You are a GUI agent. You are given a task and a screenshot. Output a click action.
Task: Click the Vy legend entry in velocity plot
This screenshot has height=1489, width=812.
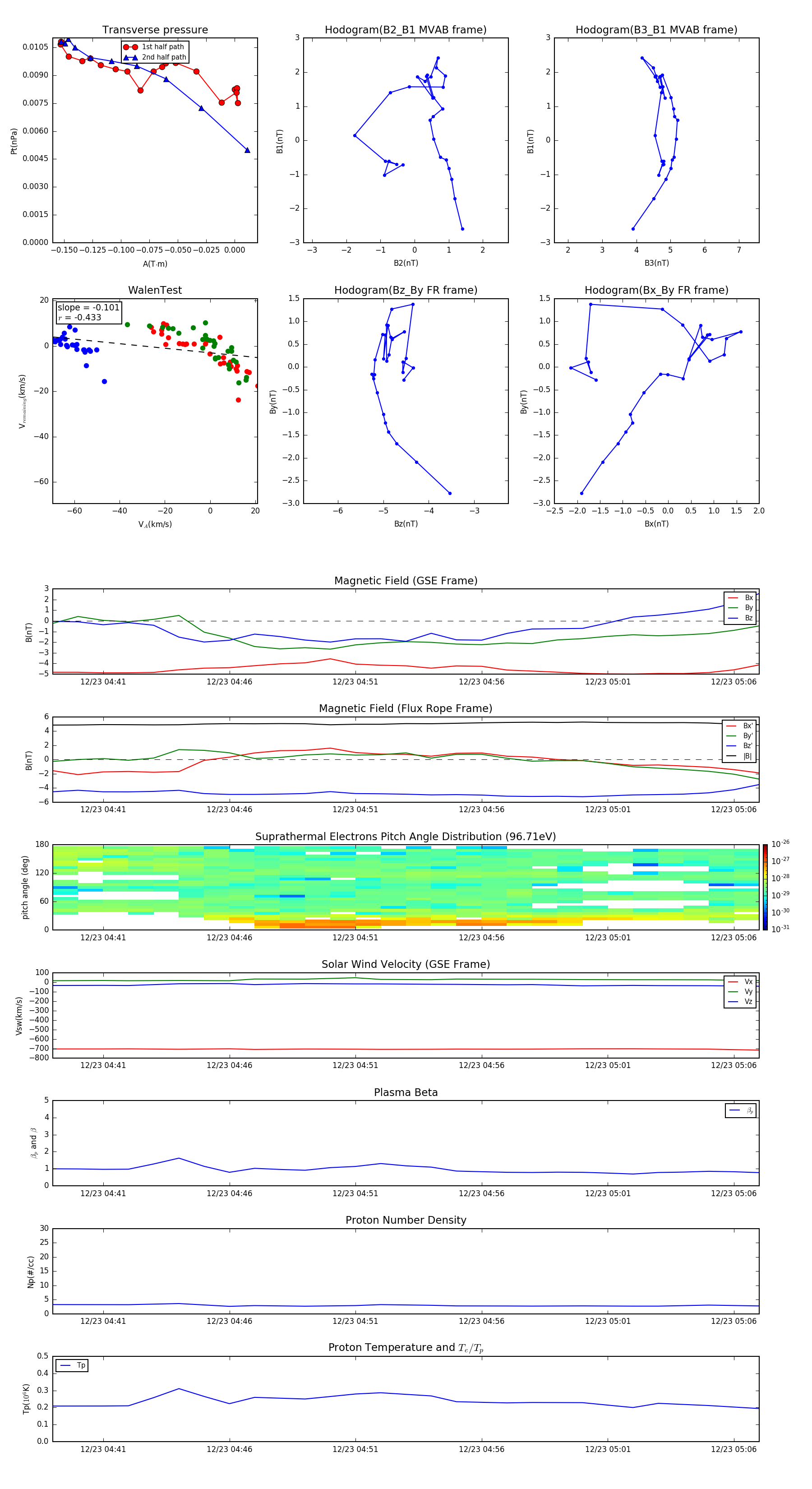point(740,992)
